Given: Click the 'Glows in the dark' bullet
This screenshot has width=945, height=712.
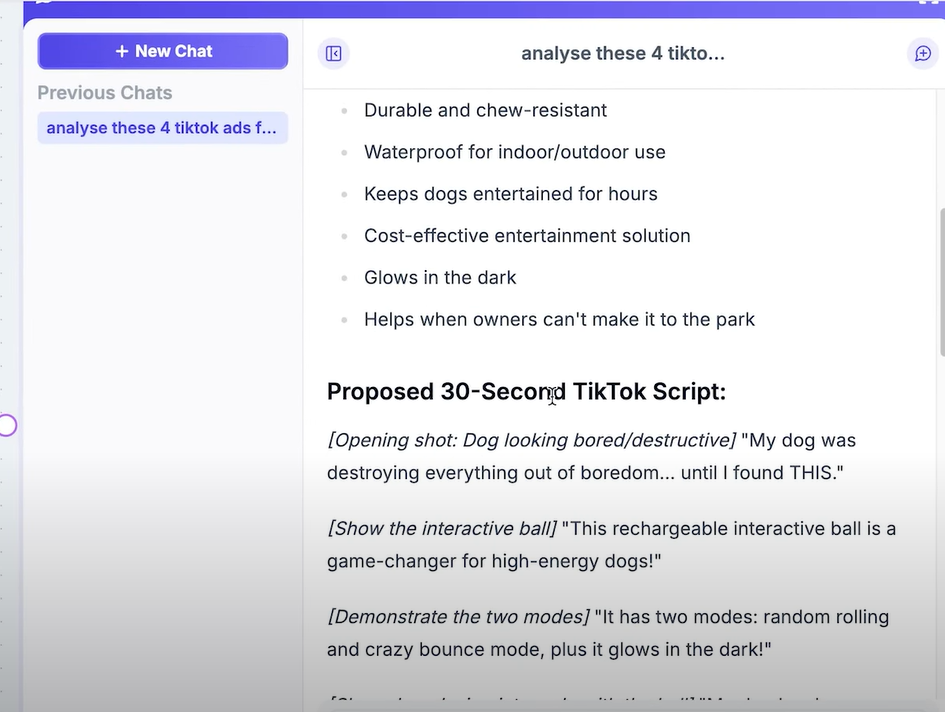Looking at the screenshot, I should click(440, 278).
